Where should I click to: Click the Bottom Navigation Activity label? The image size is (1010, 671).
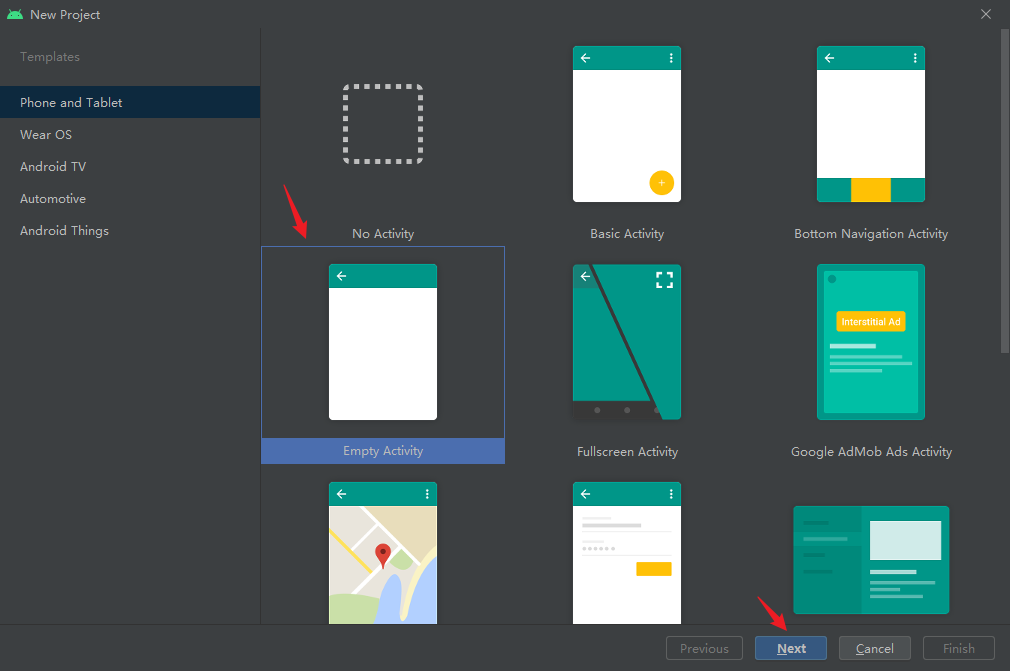click(871, 234)
